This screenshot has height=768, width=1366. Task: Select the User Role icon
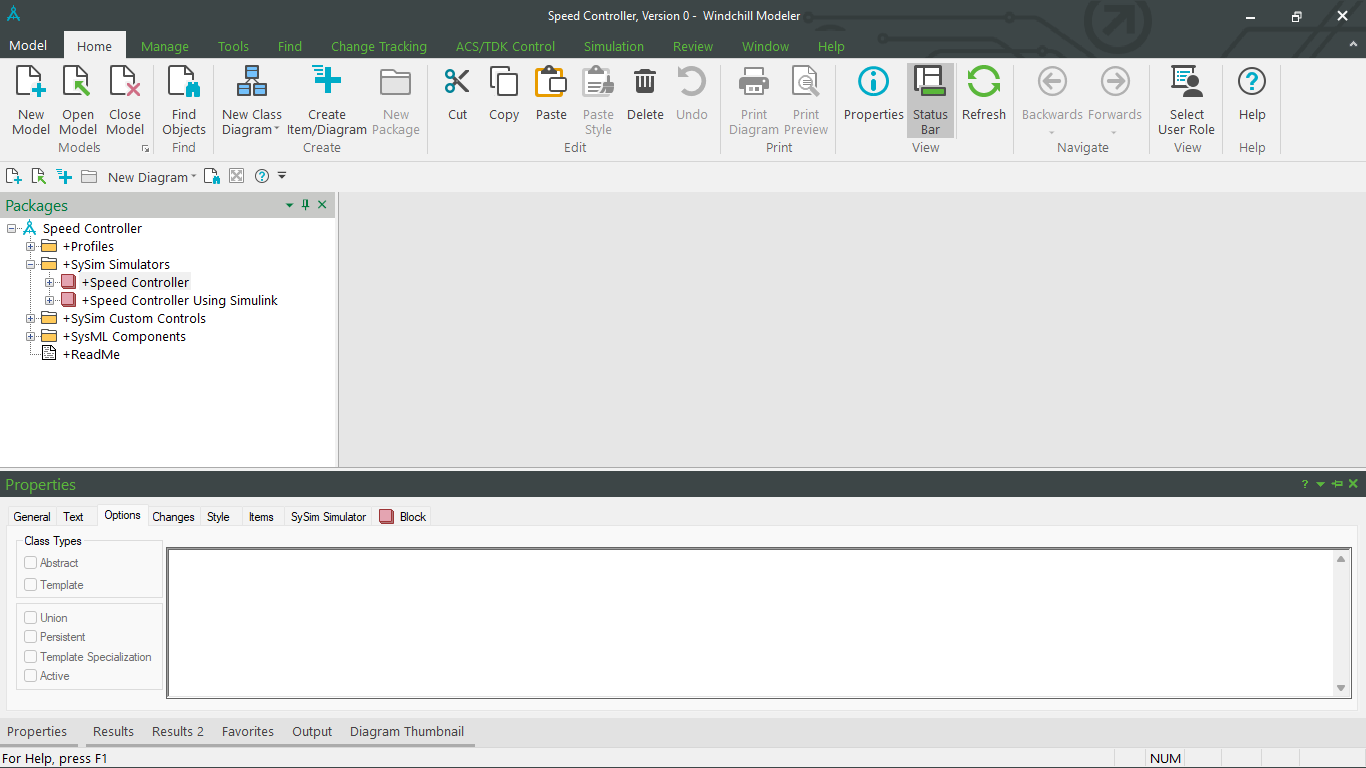click(x=1186, y=100)
